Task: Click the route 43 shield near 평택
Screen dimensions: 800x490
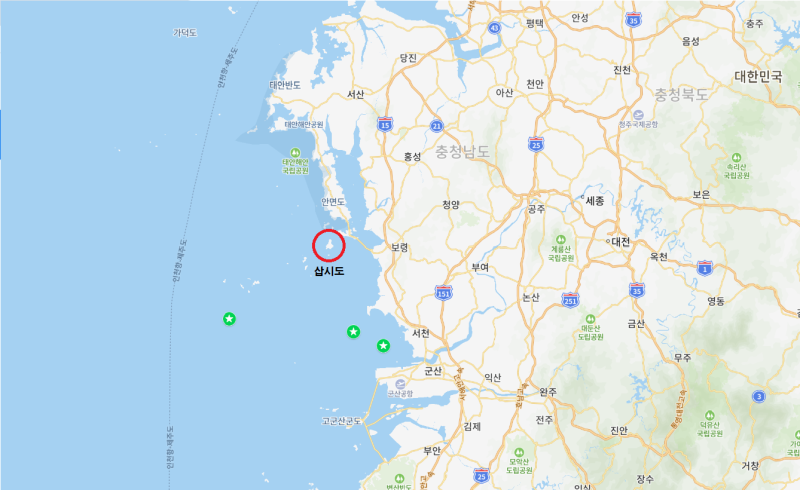Action: click(494, 28)
